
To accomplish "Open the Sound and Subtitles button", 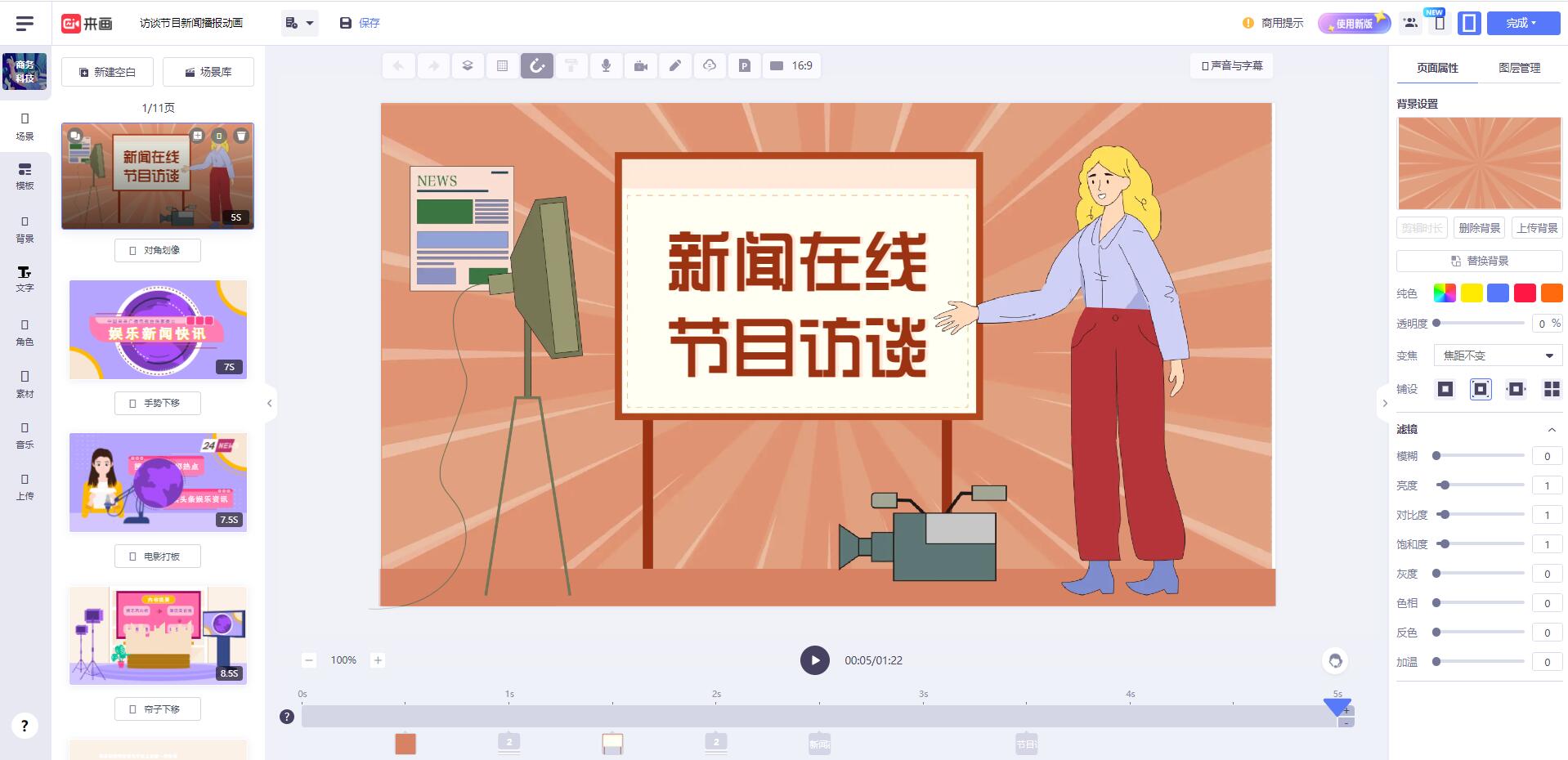I will 1232,65.
